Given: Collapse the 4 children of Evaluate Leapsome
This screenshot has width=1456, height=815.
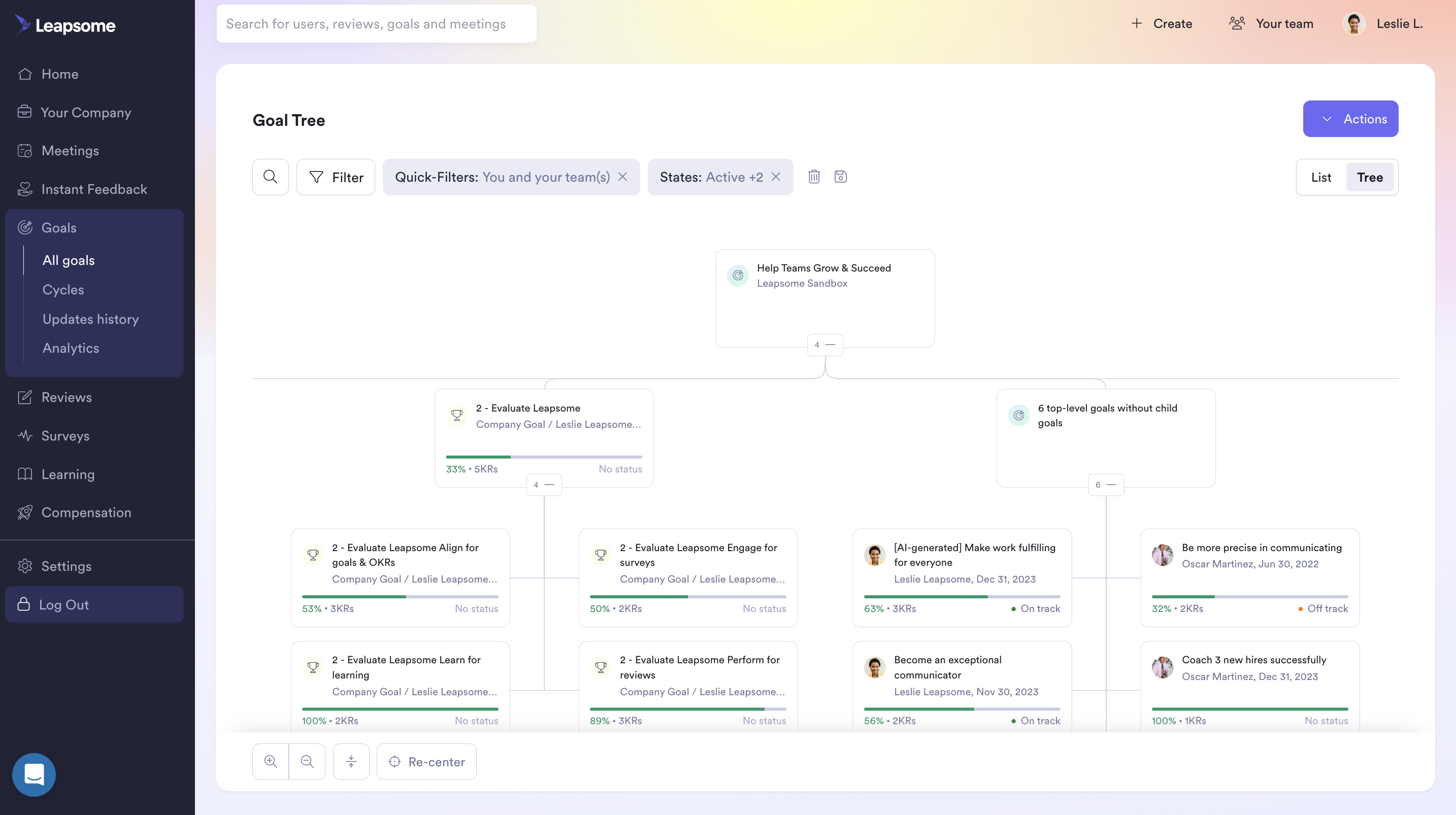Looking at the screenshot, I should tap(544, 485).
